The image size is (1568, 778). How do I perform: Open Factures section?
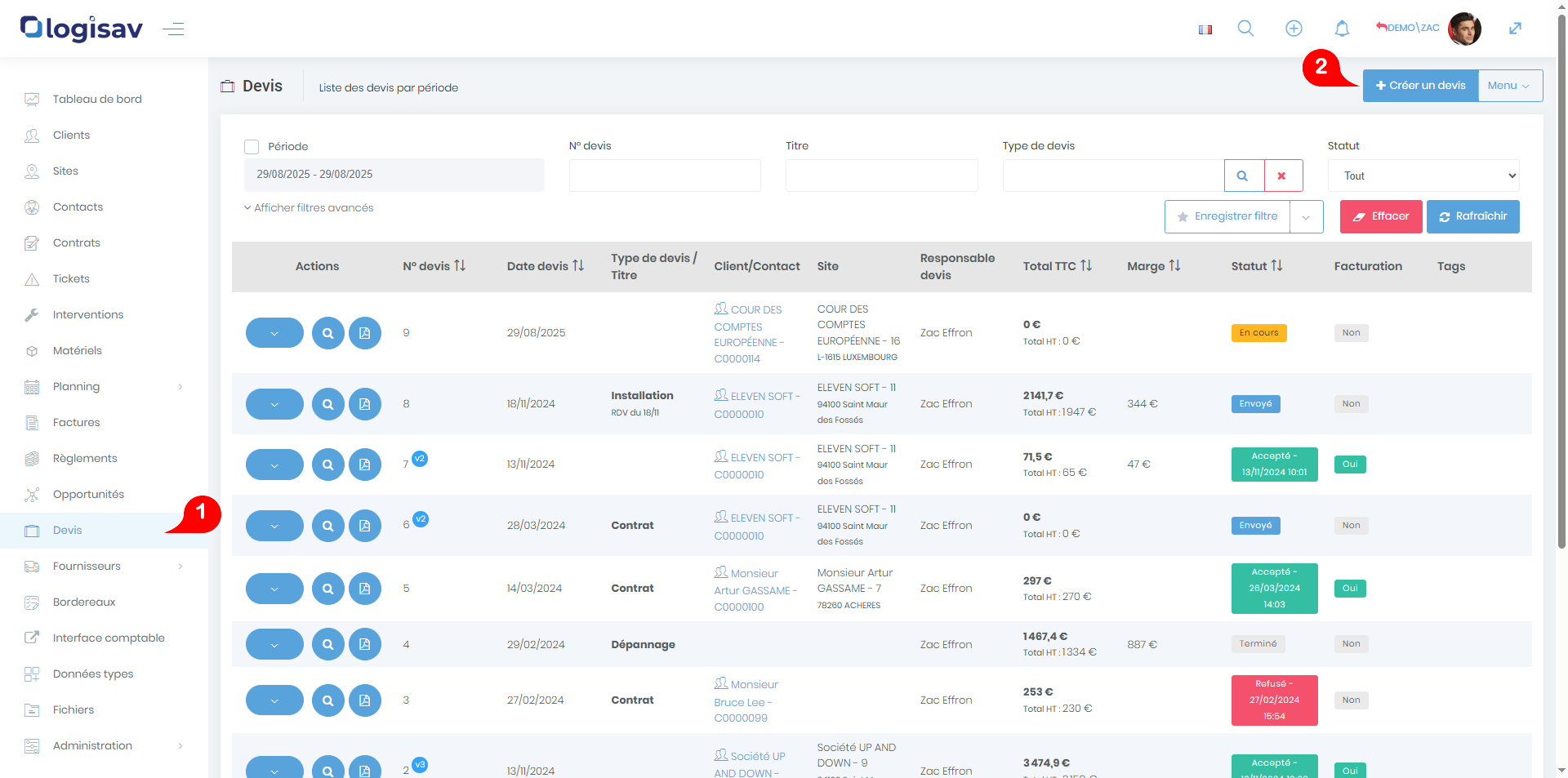[76, 422]
